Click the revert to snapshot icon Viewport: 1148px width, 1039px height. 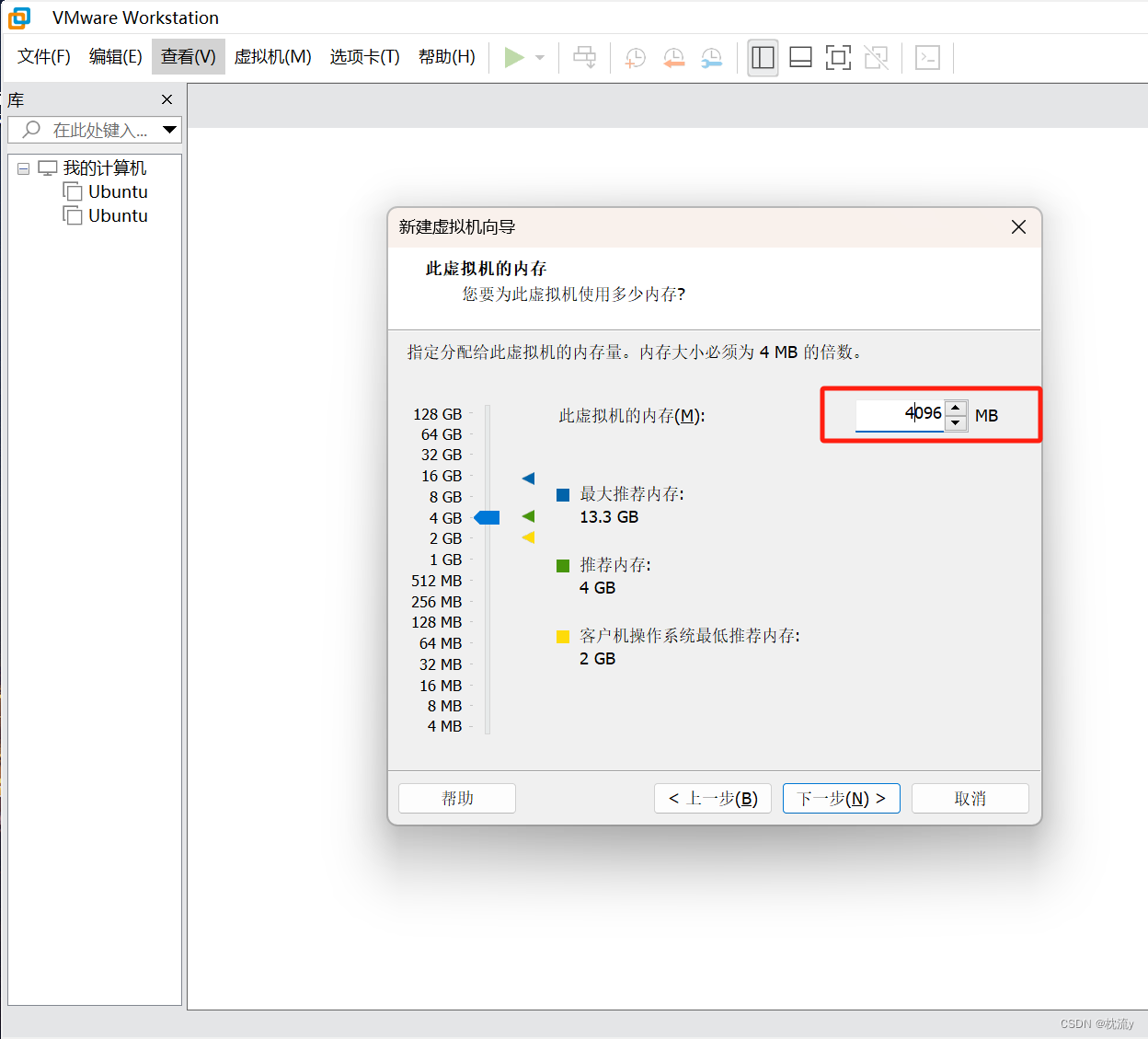(x=673, y=58)
